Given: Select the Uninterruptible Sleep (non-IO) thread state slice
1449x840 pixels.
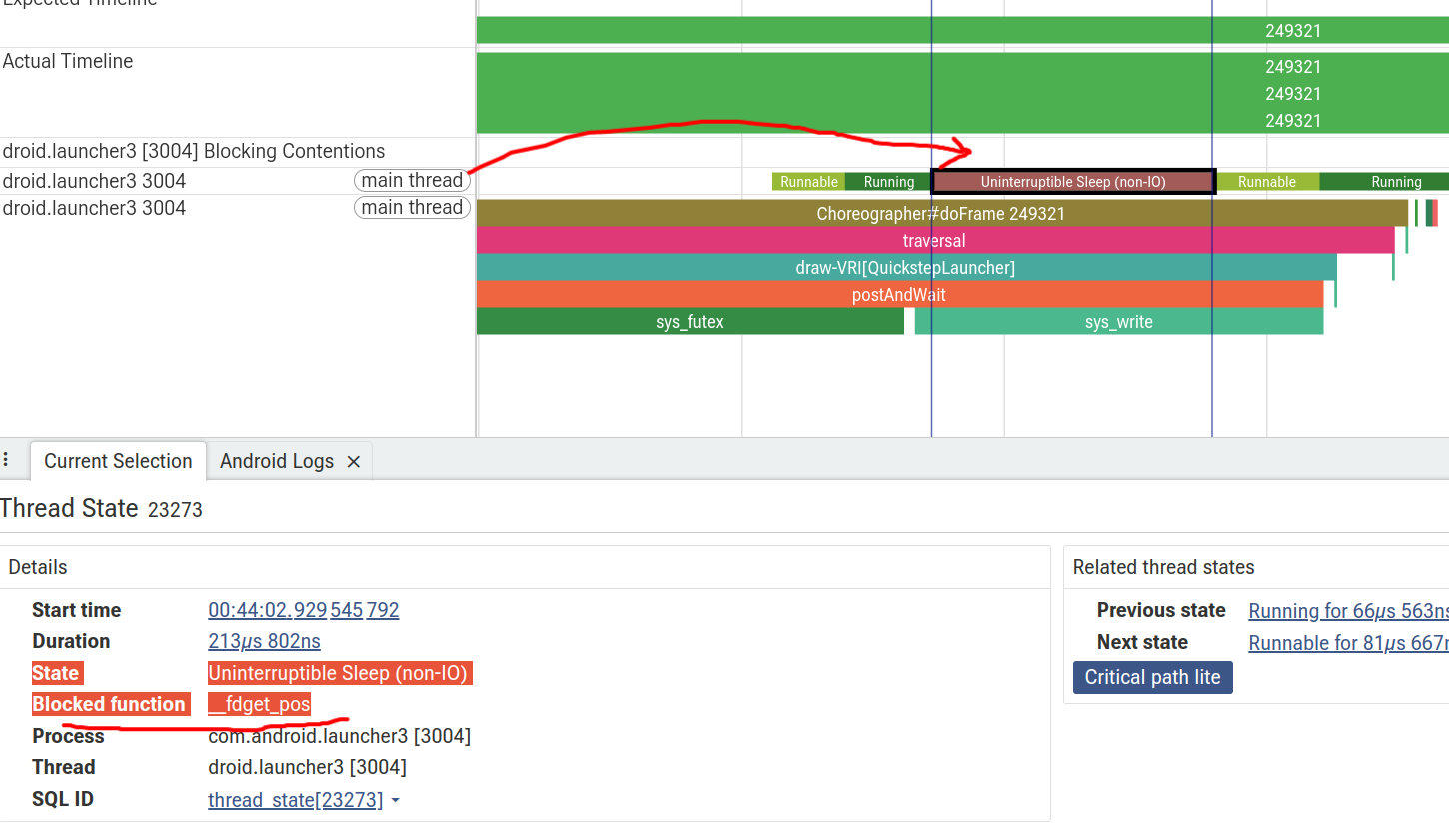Looking at the screenshot, I should 1073,182.
